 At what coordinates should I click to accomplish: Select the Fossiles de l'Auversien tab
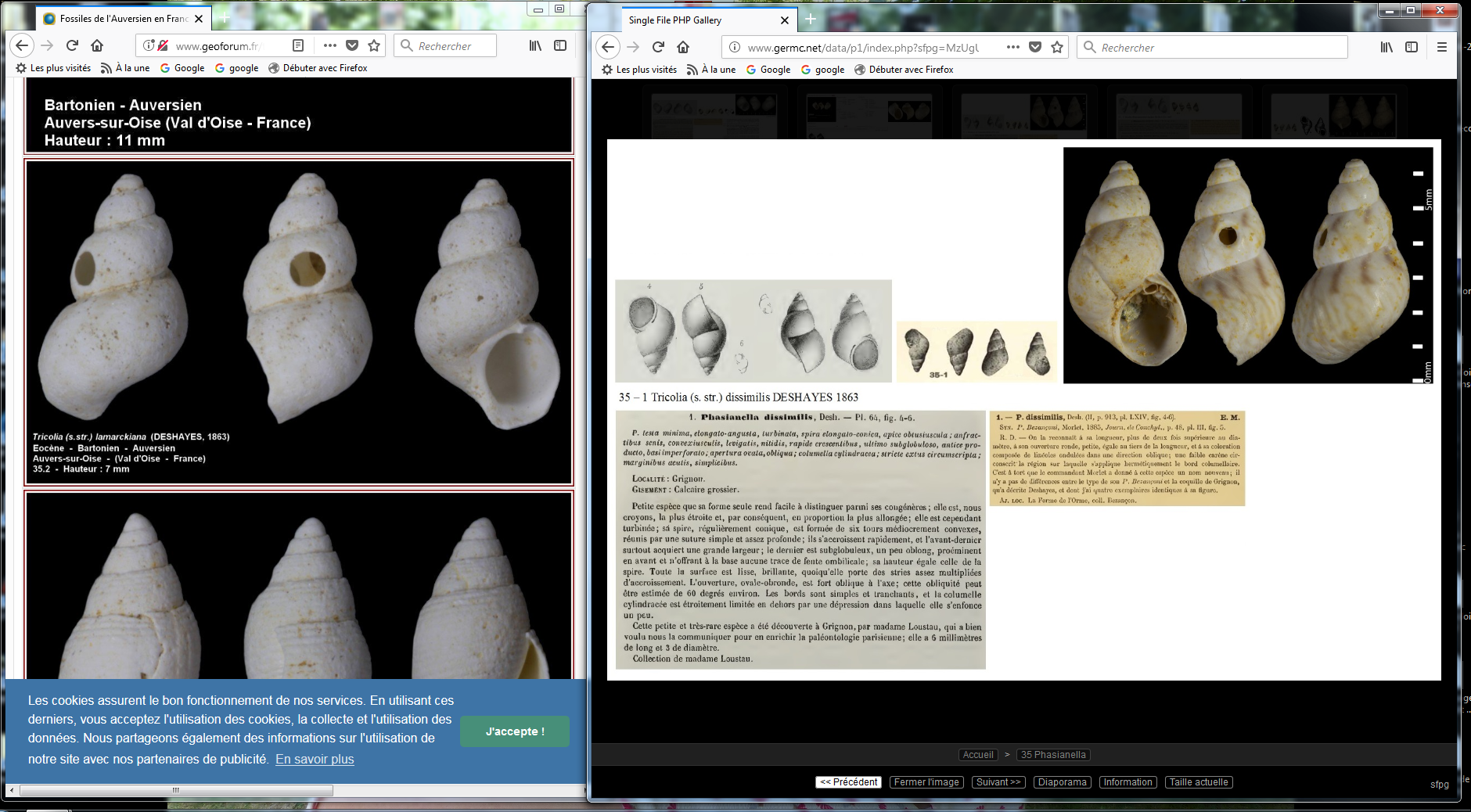123,19
